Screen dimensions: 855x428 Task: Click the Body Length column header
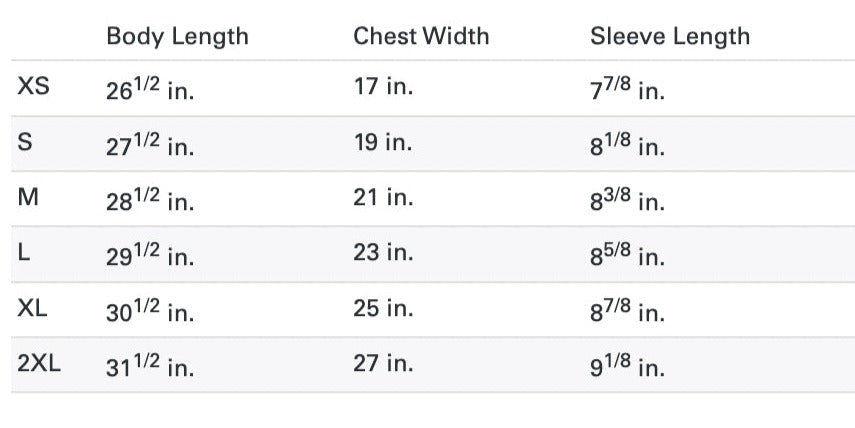click(x=177, y=37)
